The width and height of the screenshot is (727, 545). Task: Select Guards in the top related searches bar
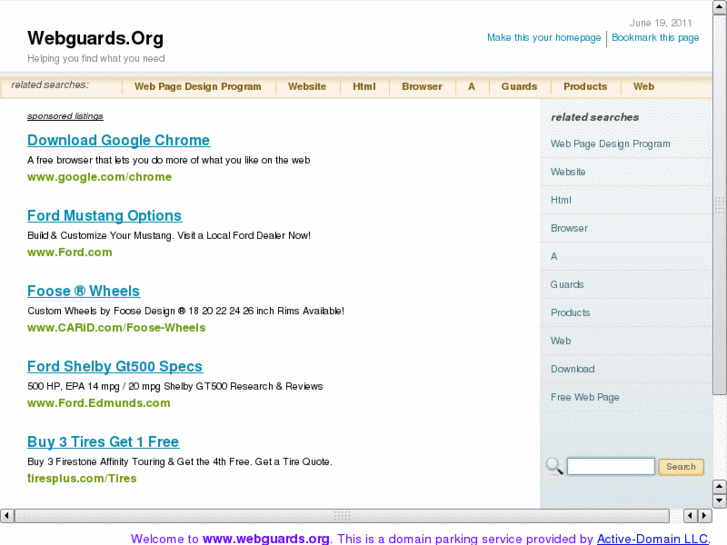519,87
